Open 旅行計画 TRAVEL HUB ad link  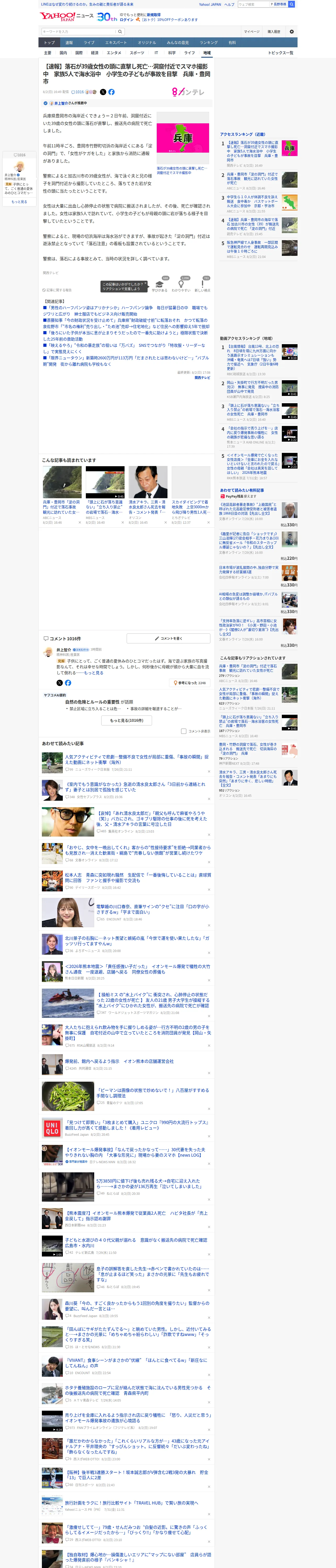coord(132,1503)
